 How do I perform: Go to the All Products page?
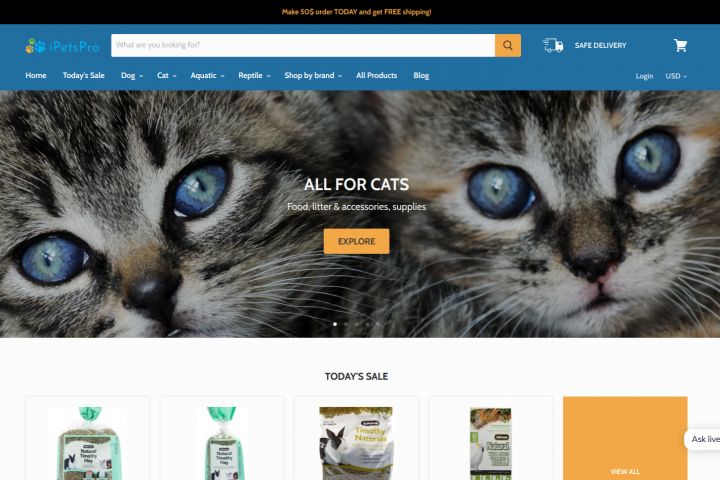(377, 75)
